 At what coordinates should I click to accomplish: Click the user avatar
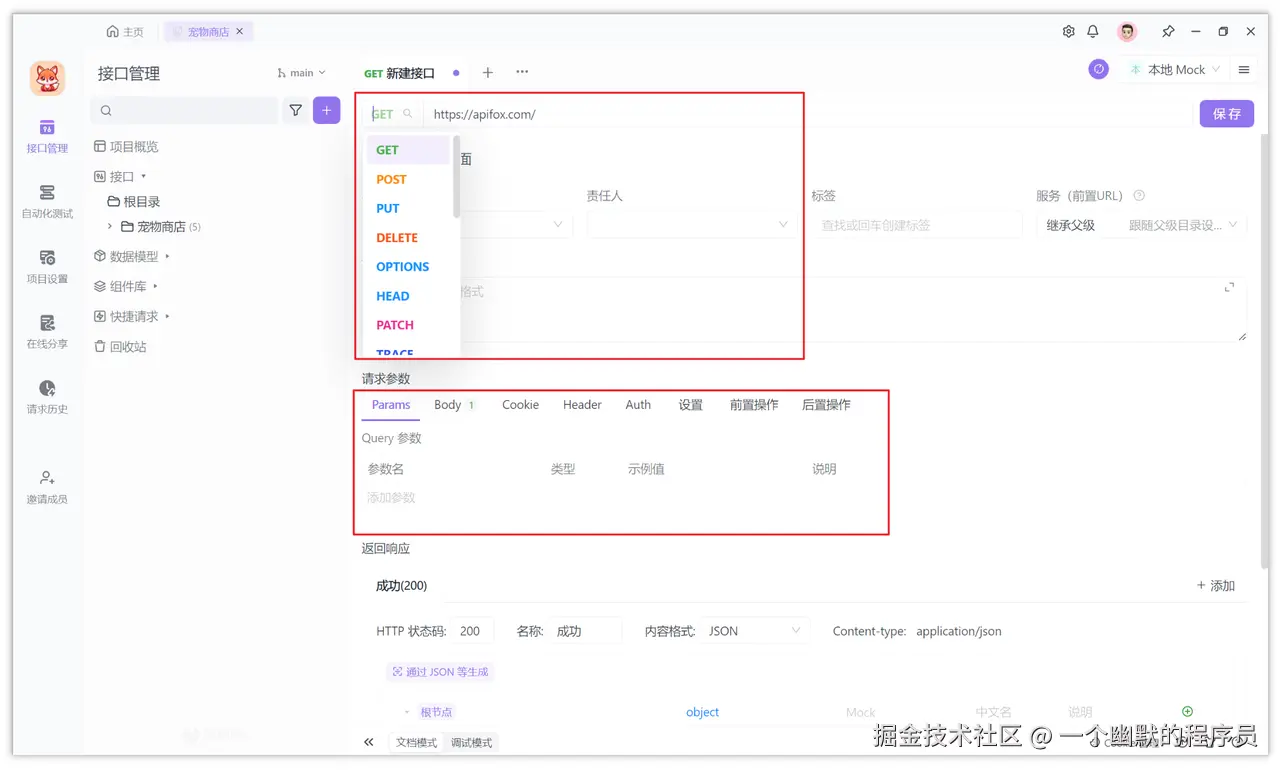point(1127,32)
